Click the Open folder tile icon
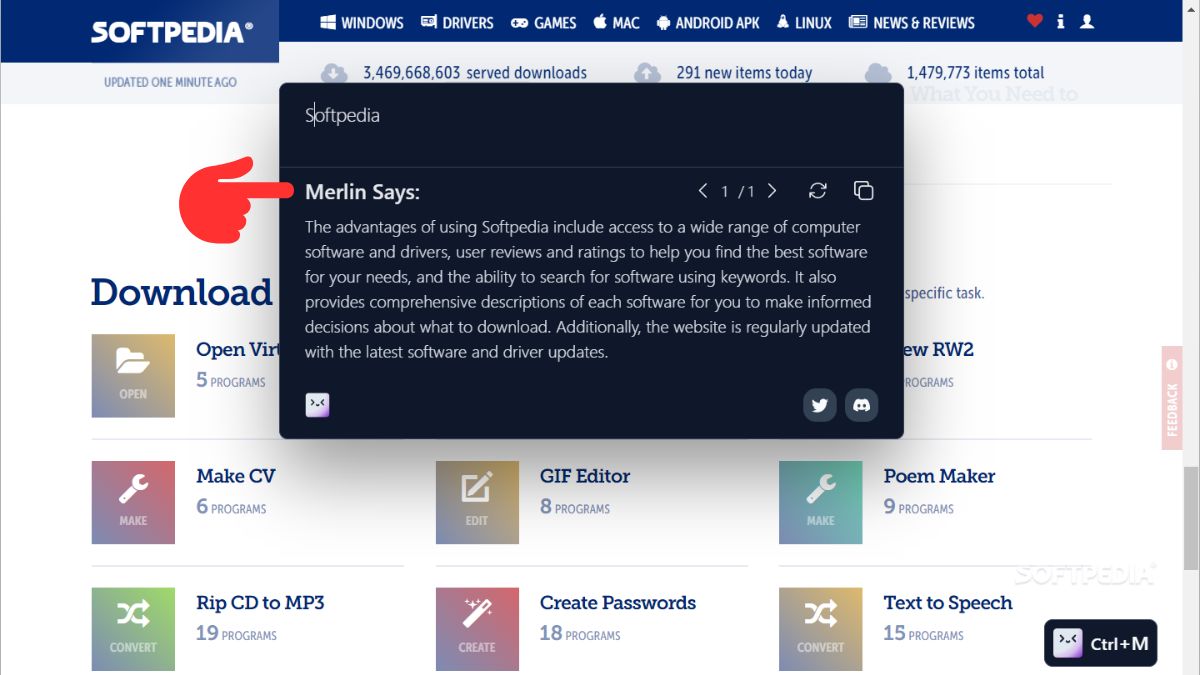 click(133, 375)
